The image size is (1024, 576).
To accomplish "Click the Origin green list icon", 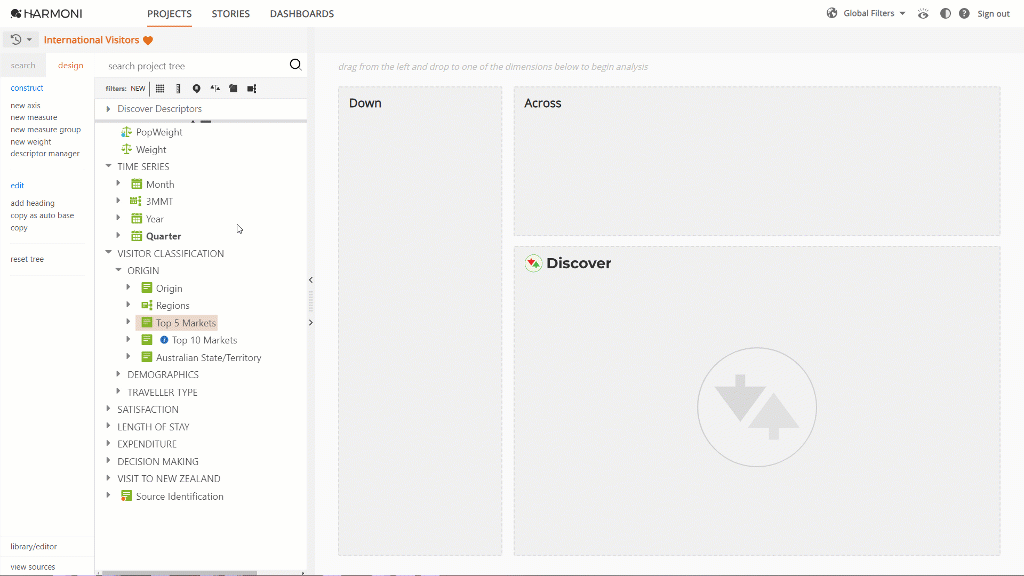I will (147, 288).
